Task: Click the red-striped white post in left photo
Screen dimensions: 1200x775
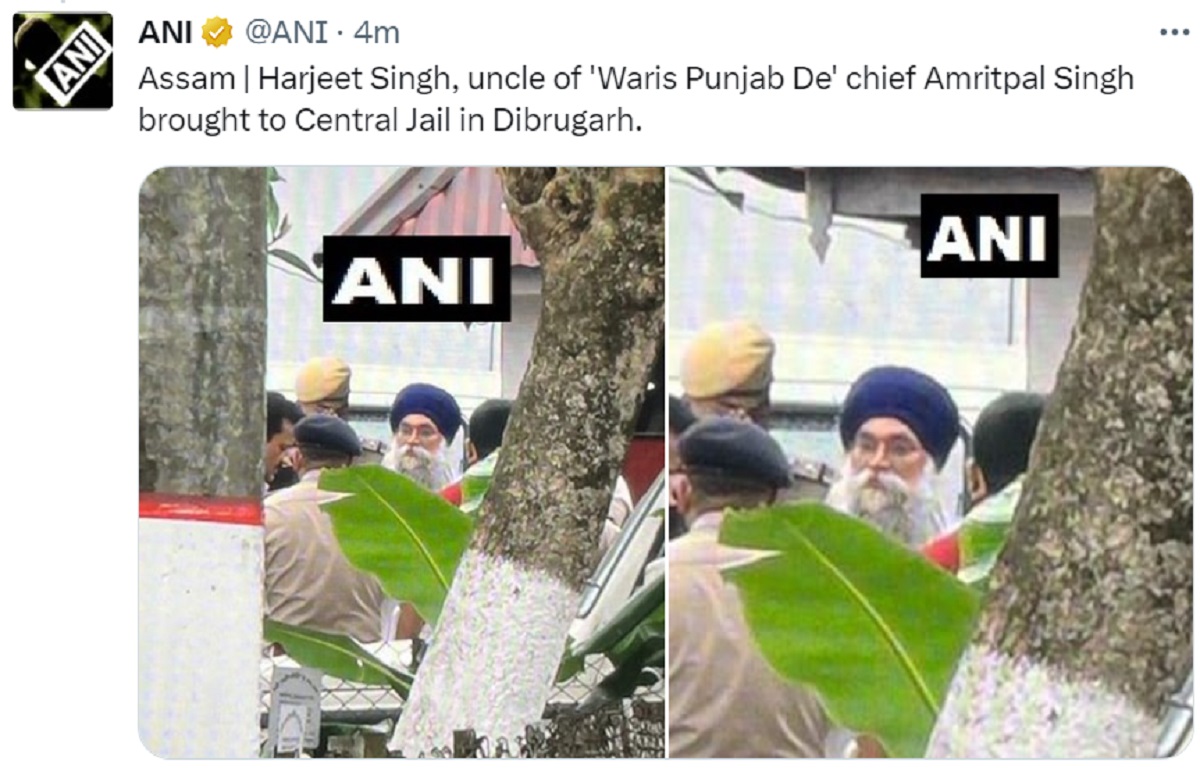Action: 201,625
